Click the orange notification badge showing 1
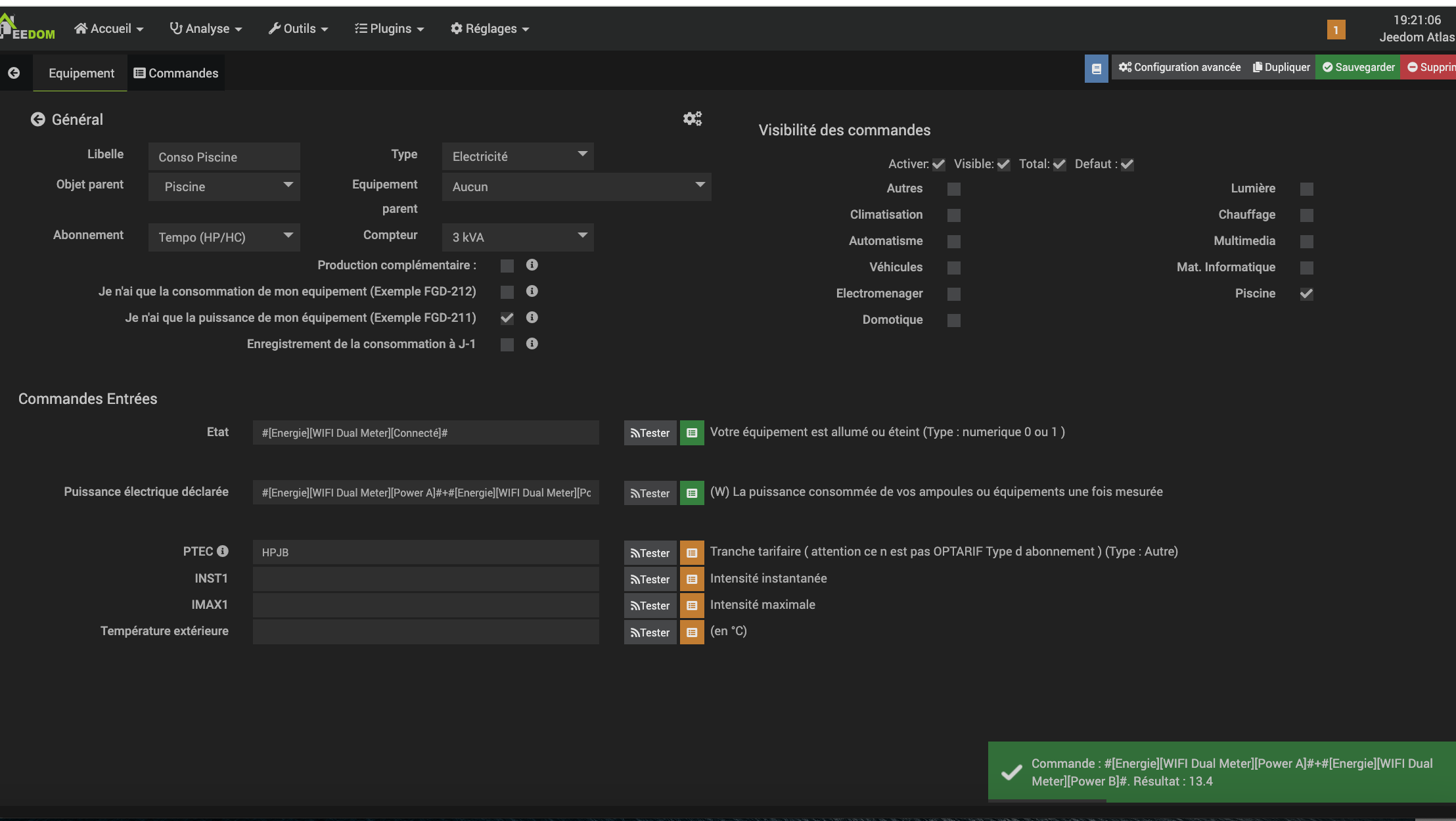The width and height of the screenshot is (1456, 821). click(x=1336, y=30)
